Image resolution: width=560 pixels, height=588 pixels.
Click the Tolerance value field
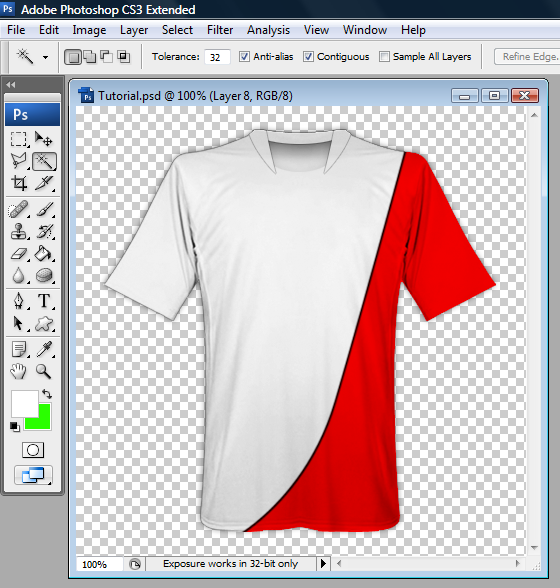pyautogui.click(x=217, y=57)
